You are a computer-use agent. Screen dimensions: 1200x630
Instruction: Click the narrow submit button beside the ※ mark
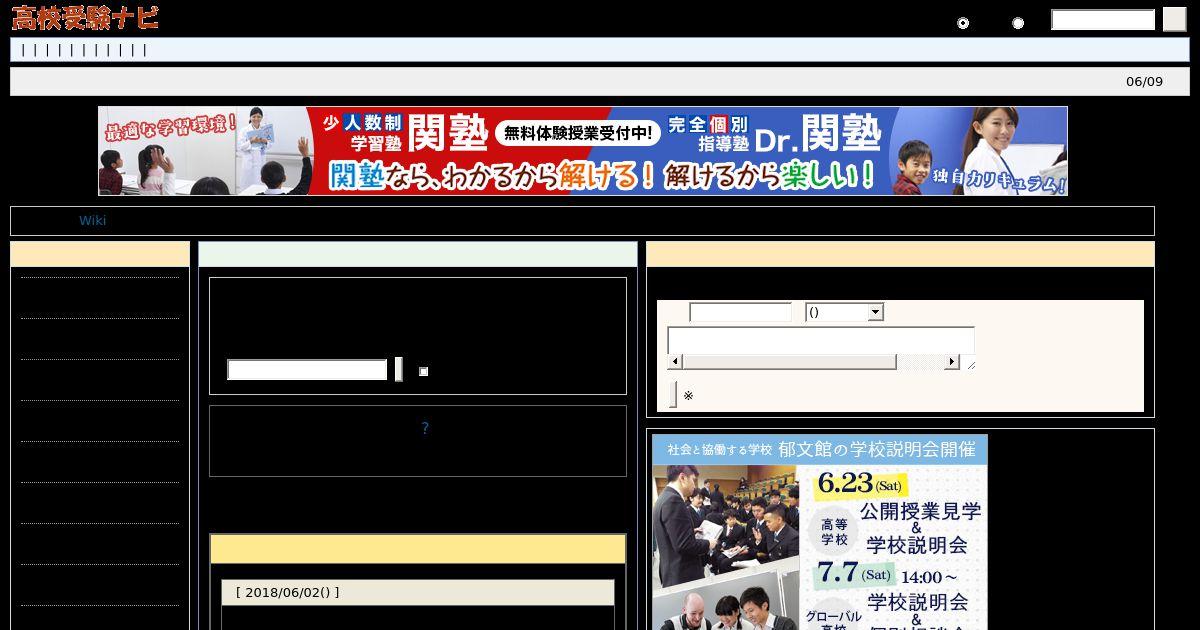pyautogui.click(x=673, y=395)
